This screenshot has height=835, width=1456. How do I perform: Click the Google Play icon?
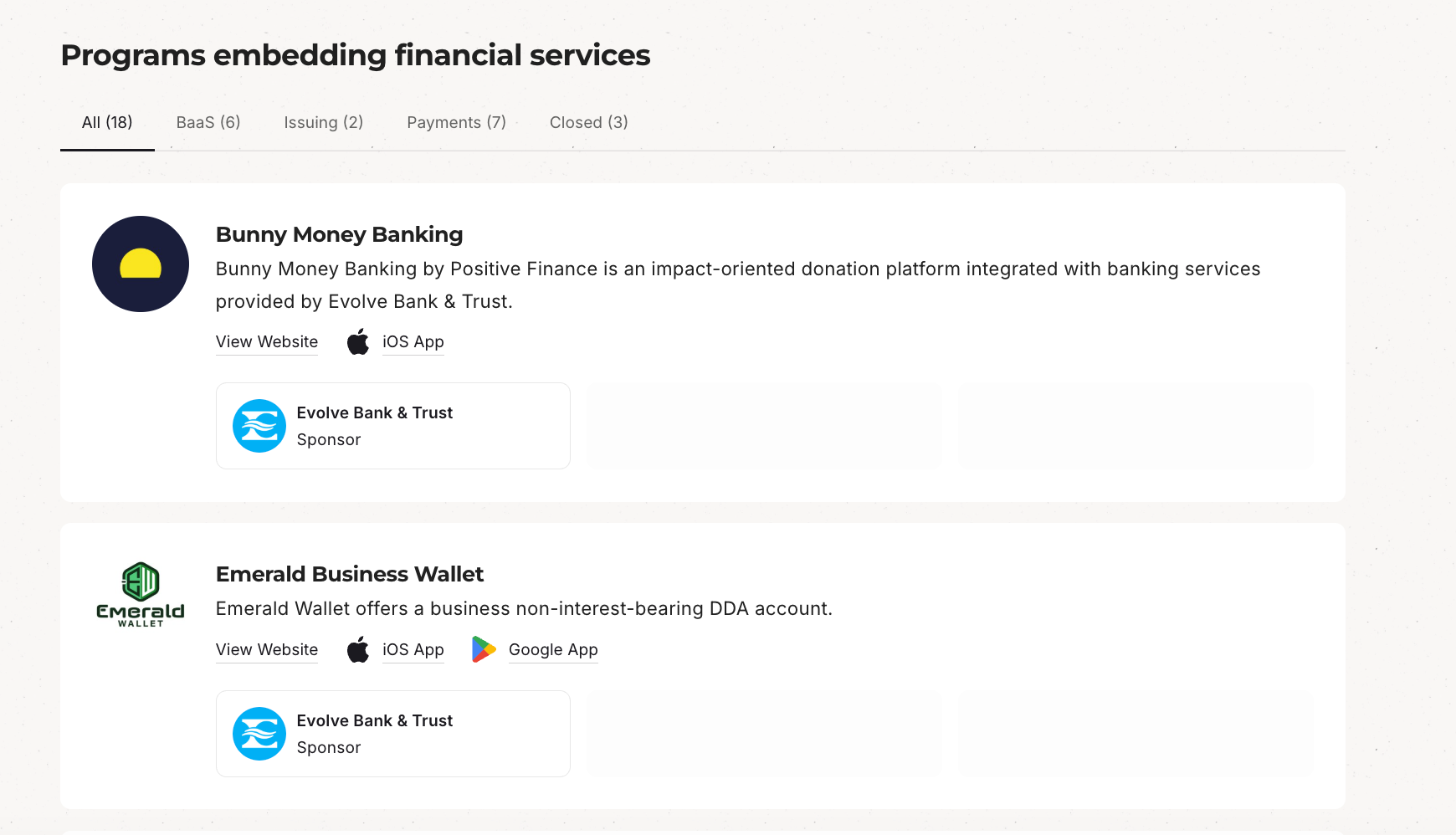coord(484,649)
